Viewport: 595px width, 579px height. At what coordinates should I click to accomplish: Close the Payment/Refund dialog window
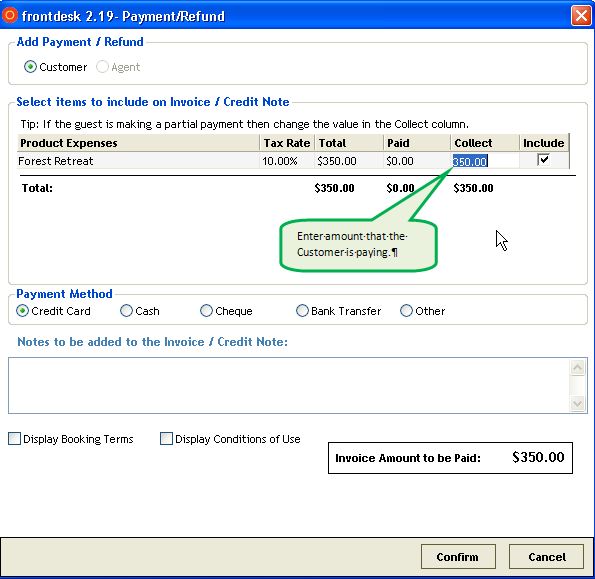(581, 16)
